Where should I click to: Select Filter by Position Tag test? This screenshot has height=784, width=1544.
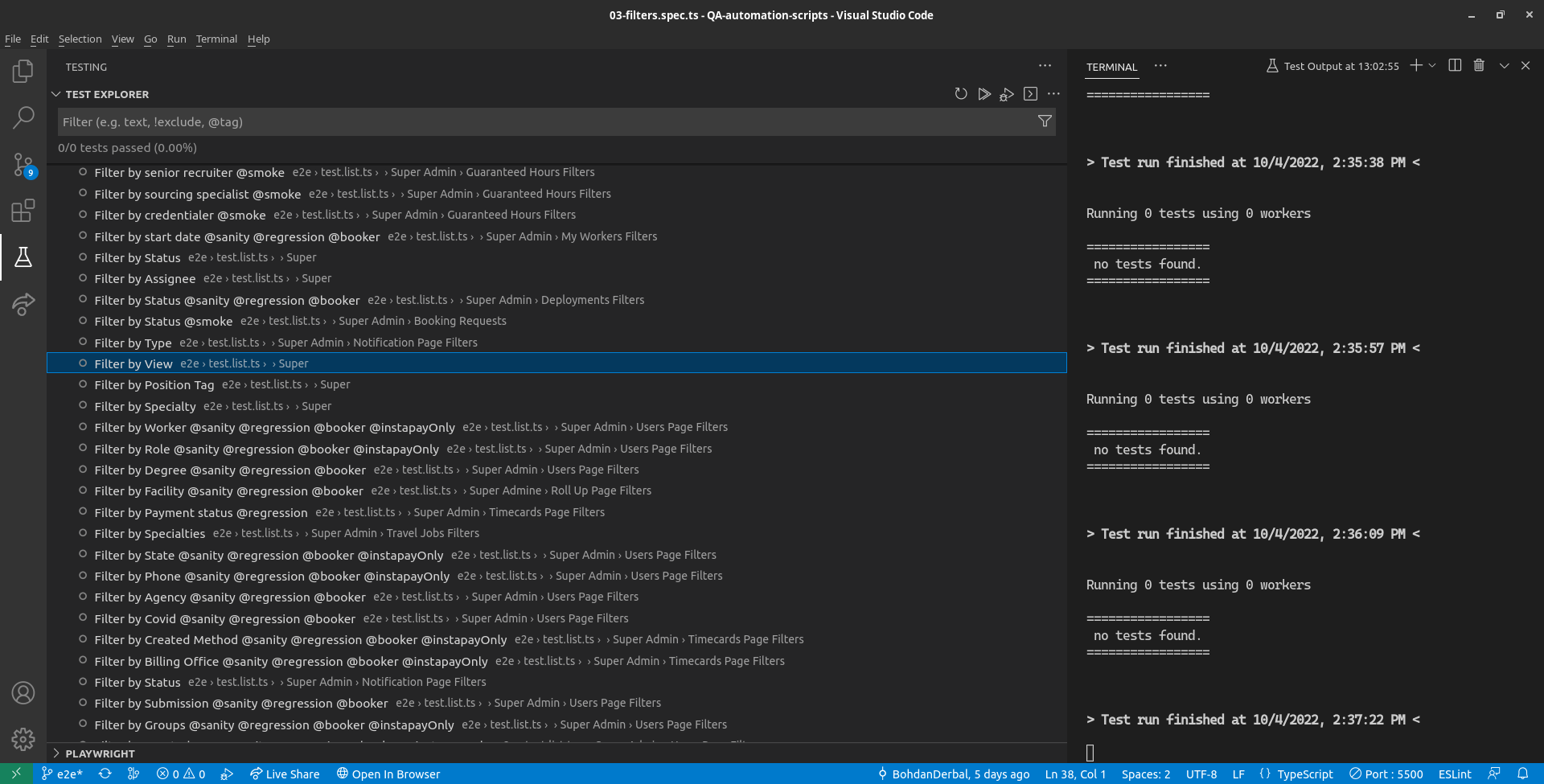pos(556,384)
